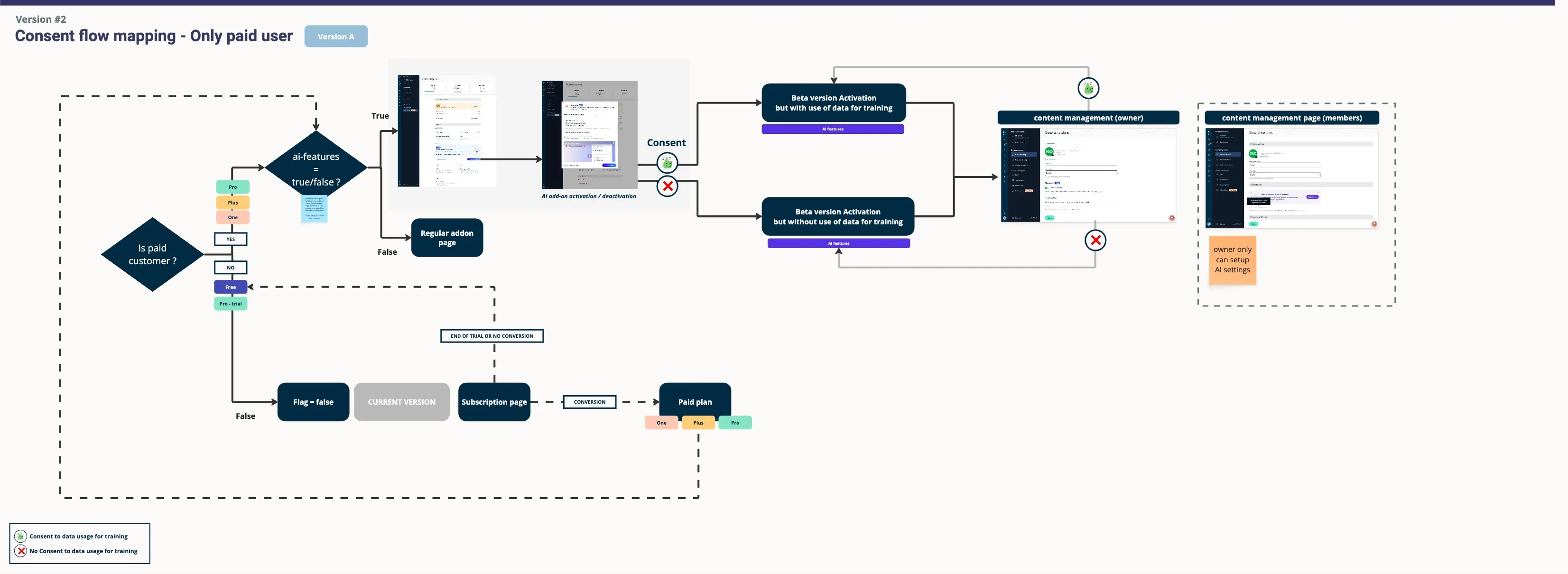Click red badge icon in owner screenshot corner
Viewport: 1568px width, 574px height.
pos(1172,218)
